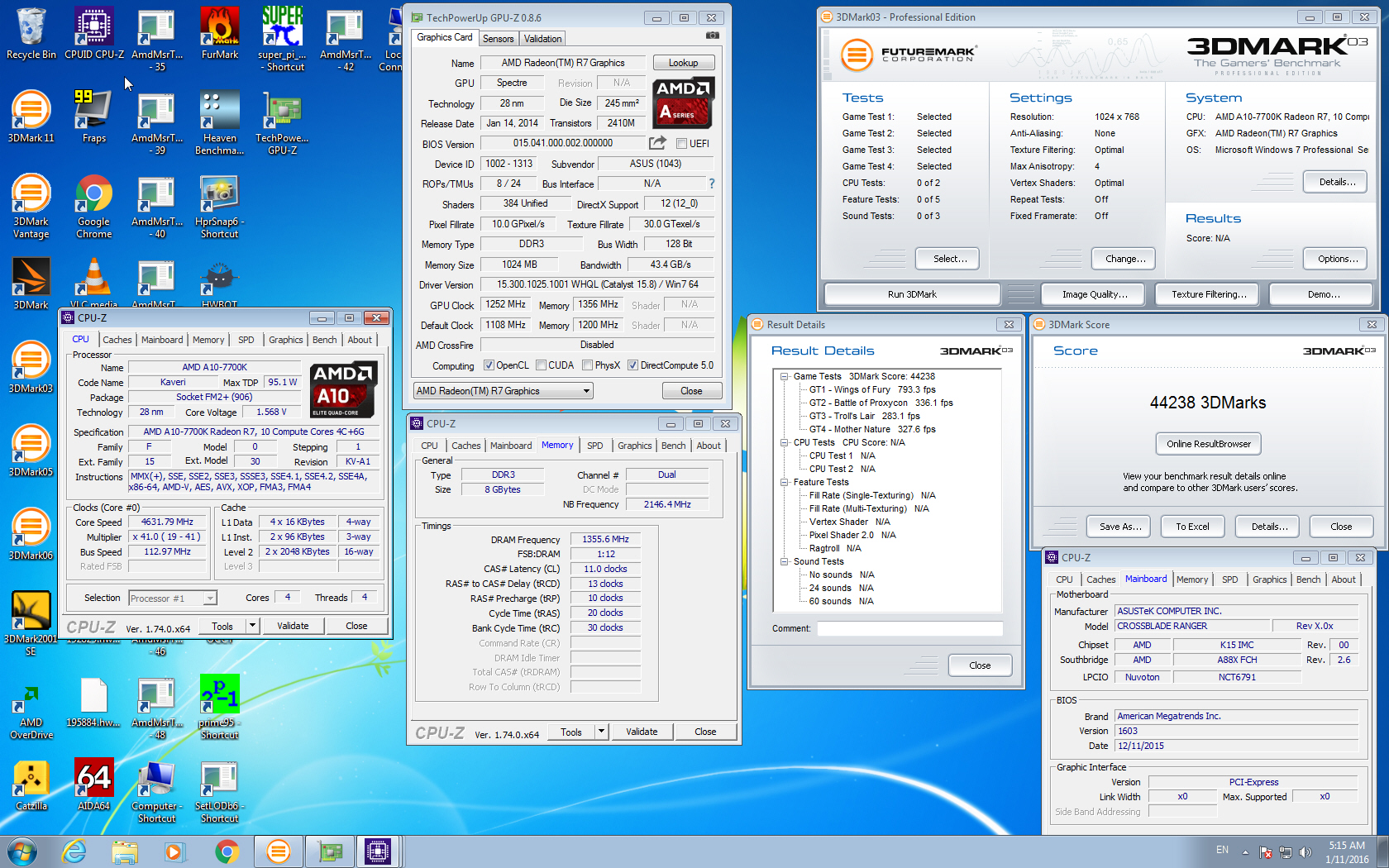Viewport: 1389px width, 868px height.
Task: Toggle the OpenCL checkbox
Action: pyautogui.click(x=489, y=365)
